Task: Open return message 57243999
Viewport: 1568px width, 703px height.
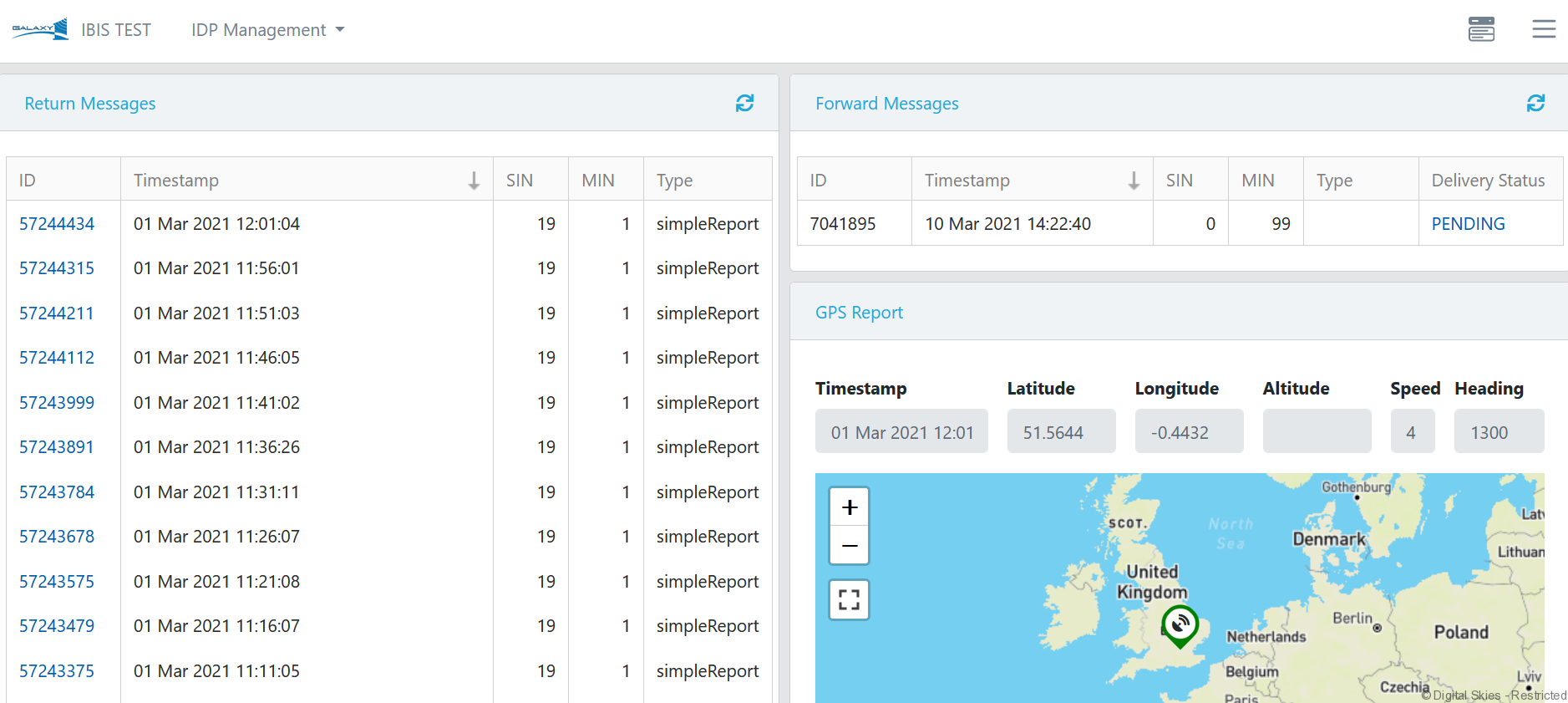Action: click(57, 403)
